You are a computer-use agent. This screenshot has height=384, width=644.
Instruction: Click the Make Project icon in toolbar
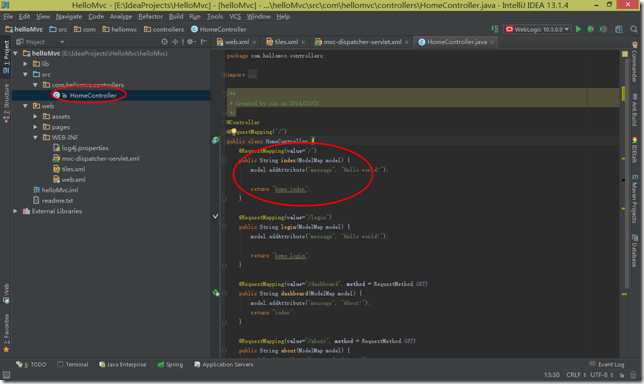click(x=495, y=29)
